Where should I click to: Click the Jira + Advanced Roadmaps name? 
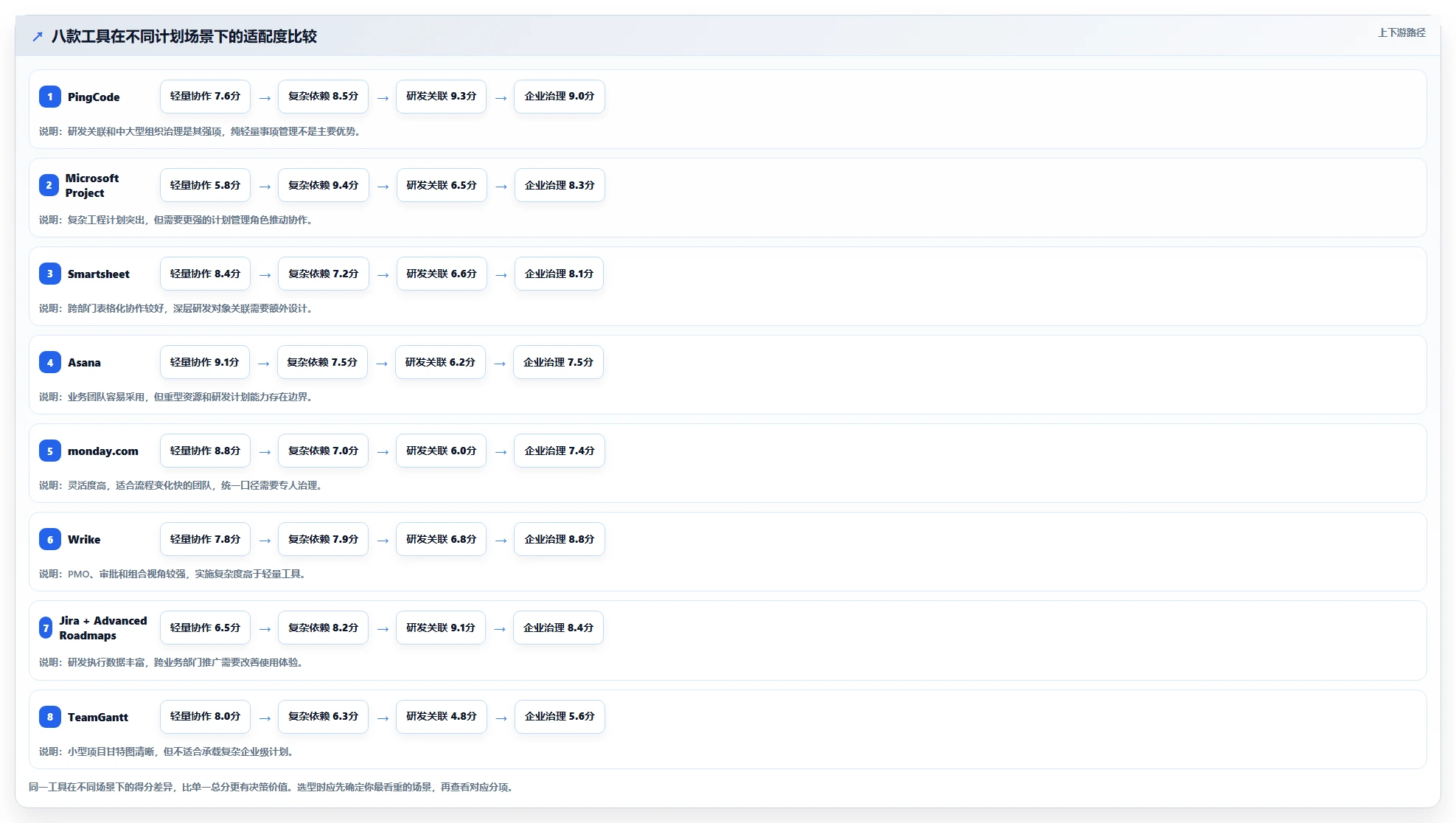pos(103,628)
